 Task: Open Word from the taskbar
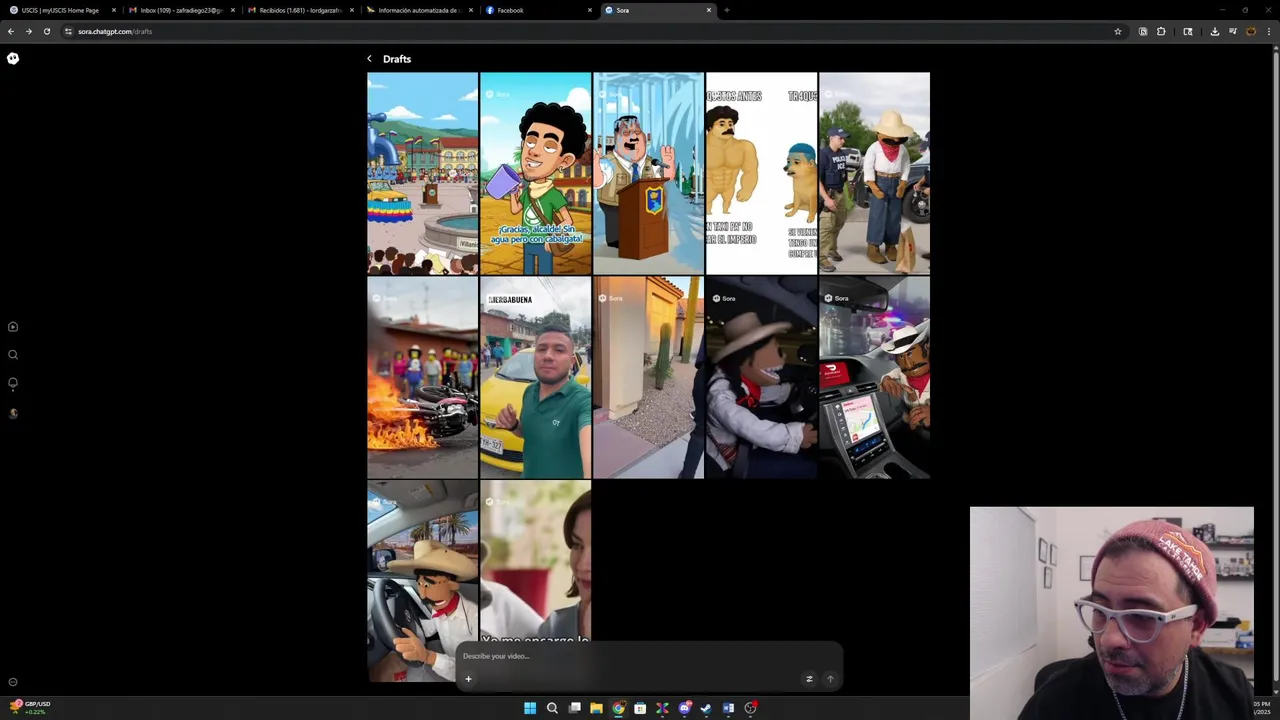click(x=728, y=708)
